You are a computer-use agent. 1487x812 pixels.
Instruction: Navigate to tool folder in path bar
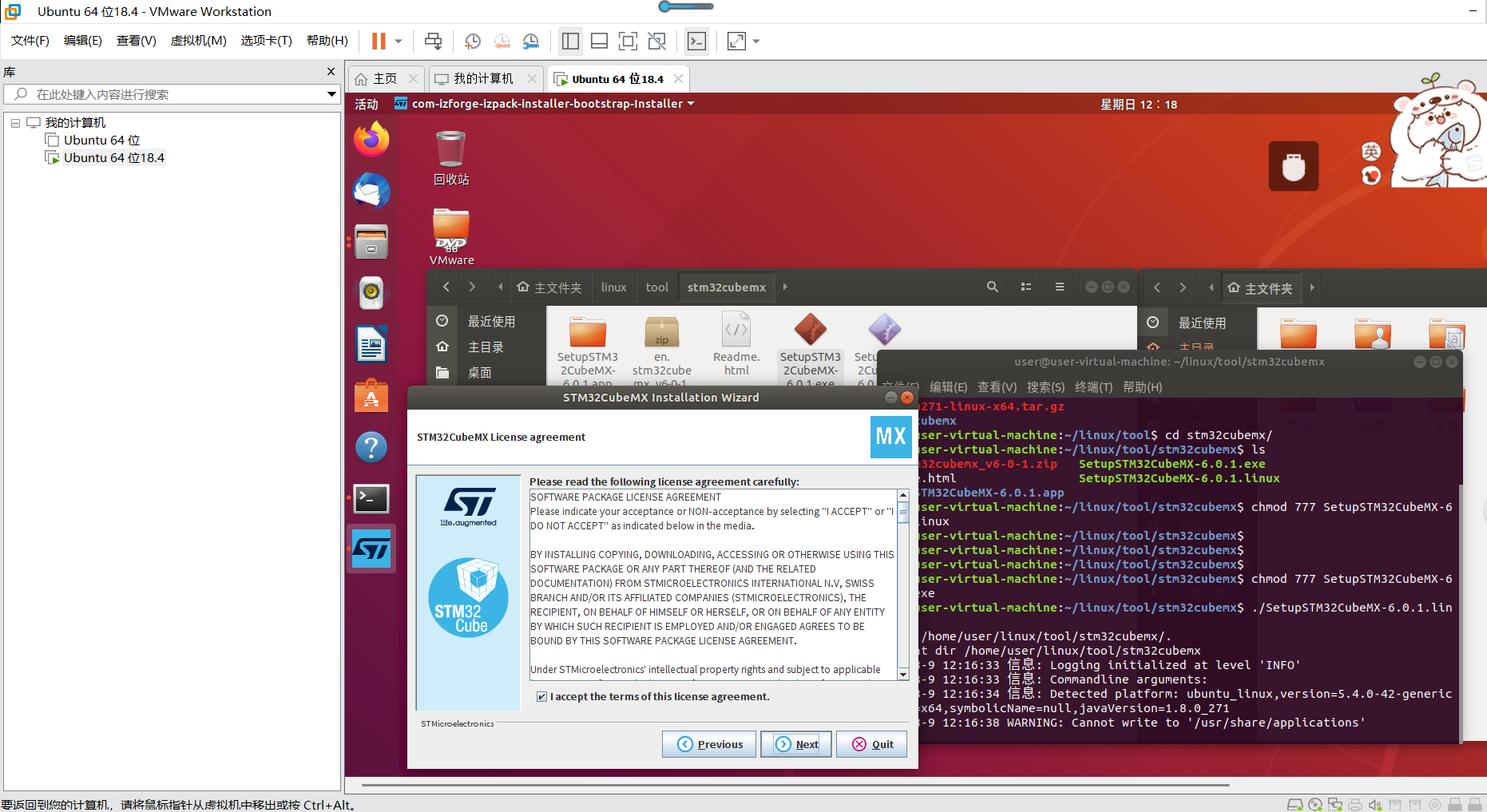657,287
